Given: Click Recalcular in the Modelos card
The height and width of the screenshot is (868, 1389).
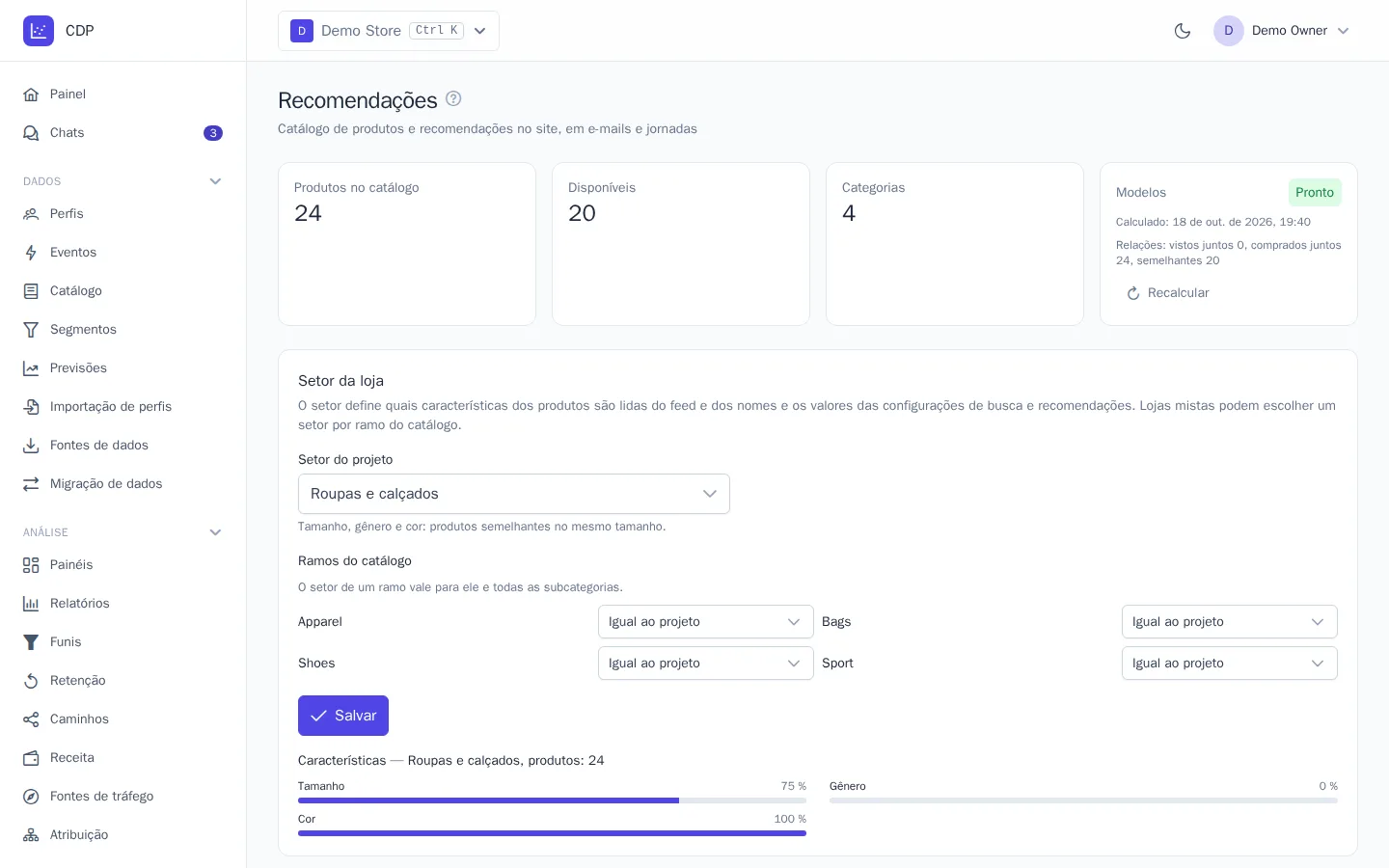Looking at the screenshot, I should pos(1168,293).
